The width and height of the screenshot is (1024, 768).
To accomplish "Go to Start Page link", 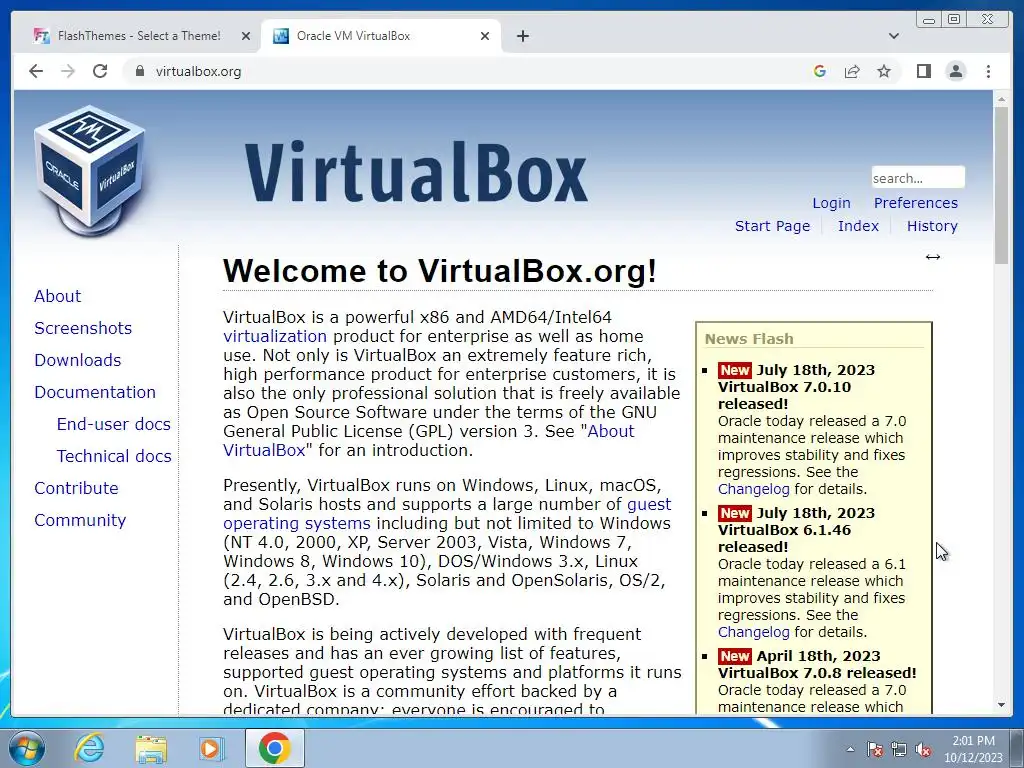I will pyautogui.click(x=772, y=226).
